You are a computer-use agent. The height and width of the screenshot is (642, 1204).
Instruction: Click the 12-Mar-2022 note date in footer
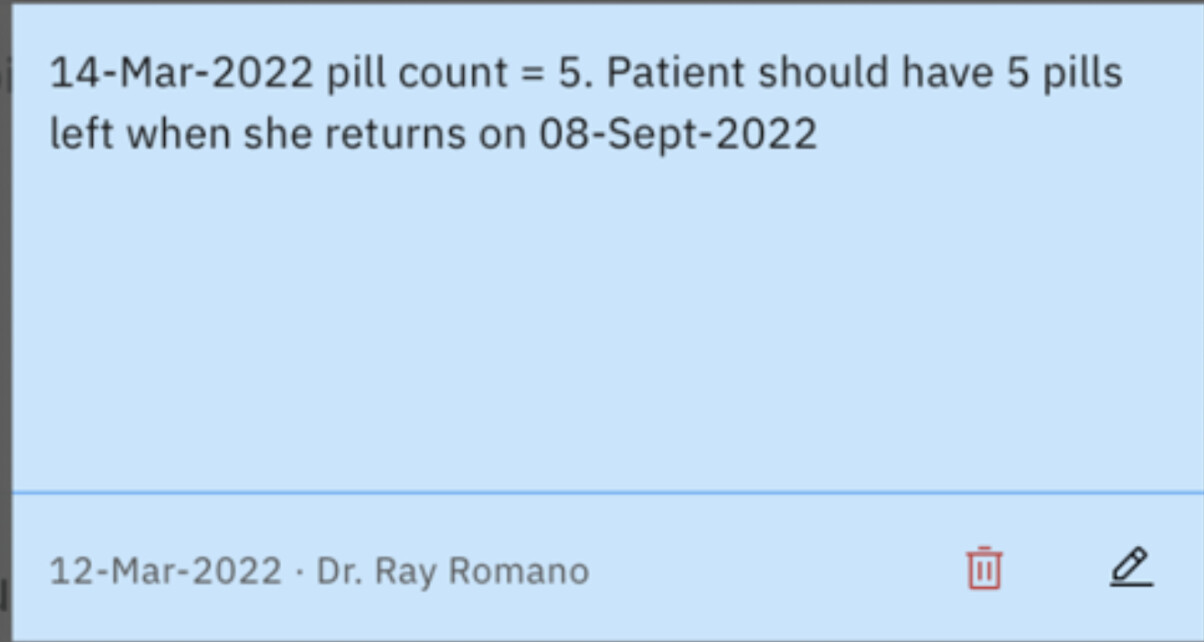165,572
